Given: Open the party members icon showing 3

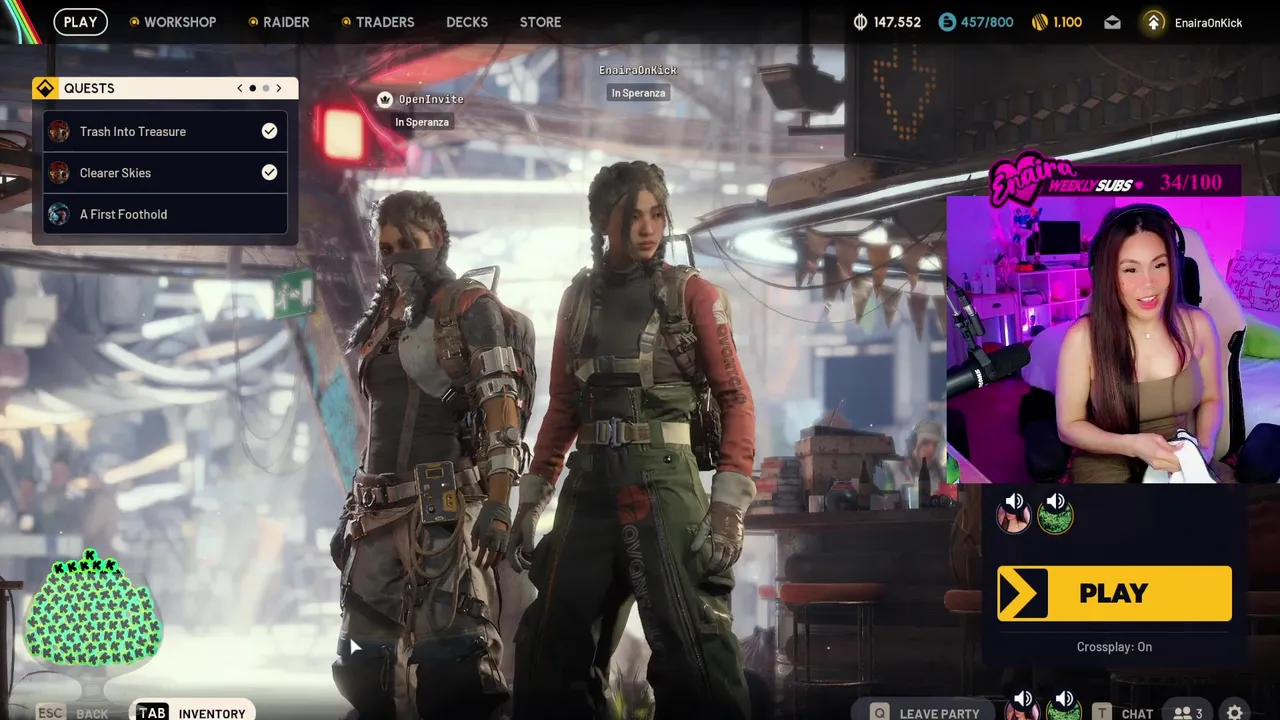Looking at the screenshot, I should [1189, 713].
